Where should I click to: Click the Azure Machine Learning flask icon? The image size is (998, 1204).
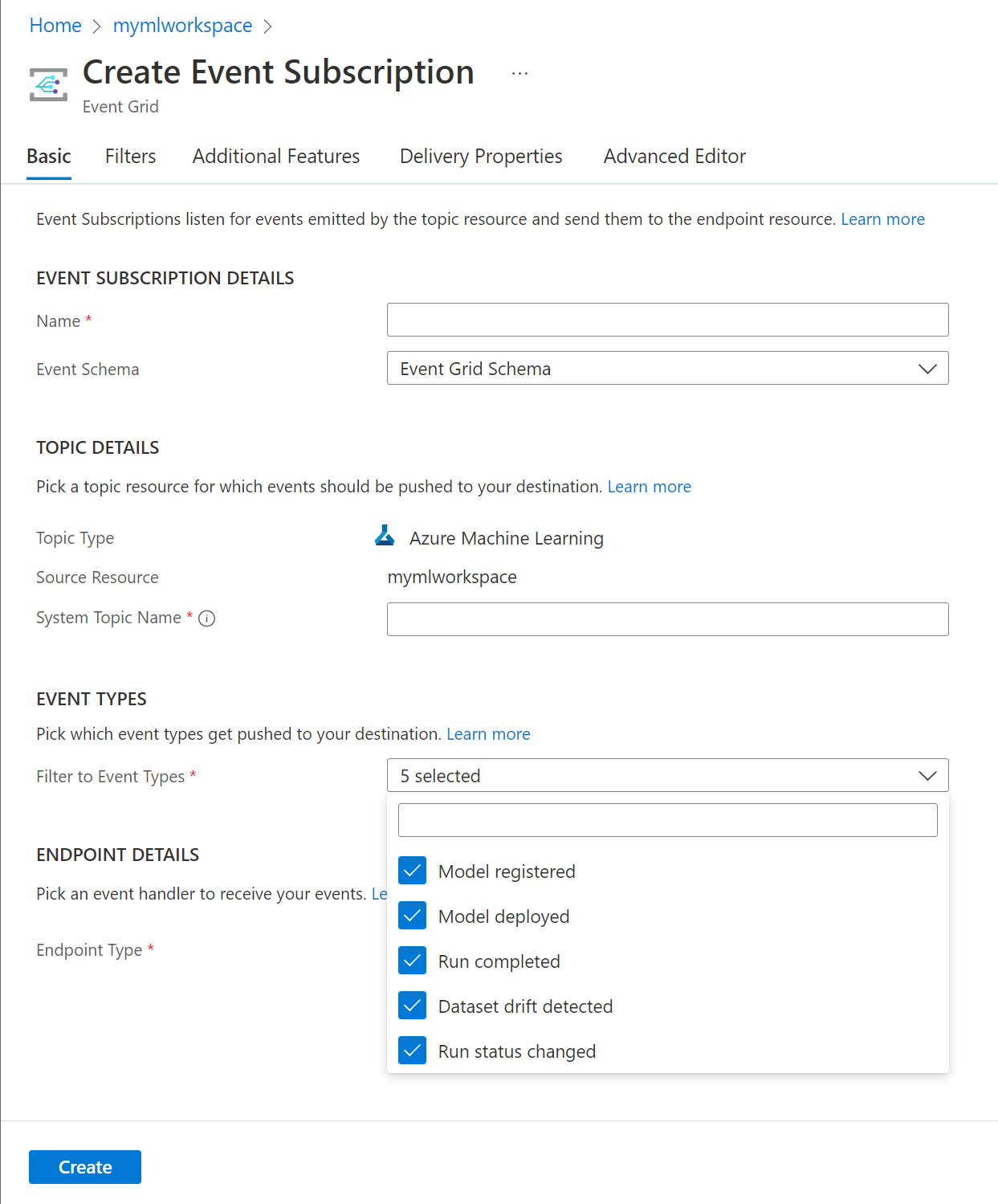coord(385,537)
